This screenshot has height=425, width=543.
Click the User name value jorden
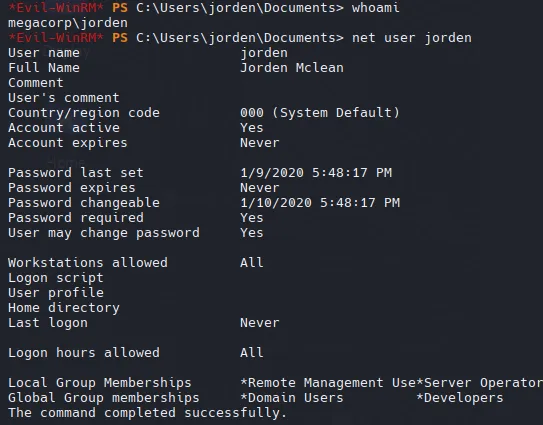point(264,53)
